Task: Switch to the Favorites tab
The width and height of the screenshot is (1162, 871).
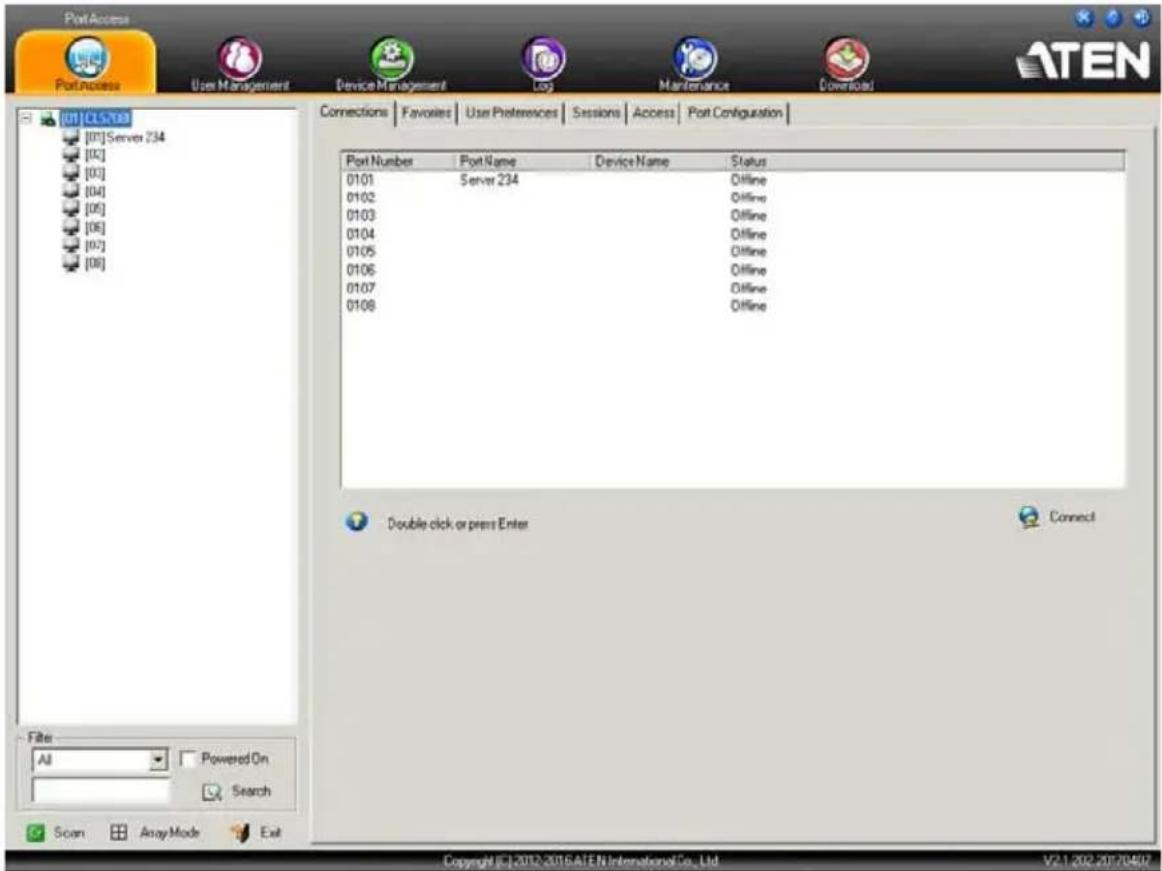Action: pyautogui.click(x=426, y=113)
